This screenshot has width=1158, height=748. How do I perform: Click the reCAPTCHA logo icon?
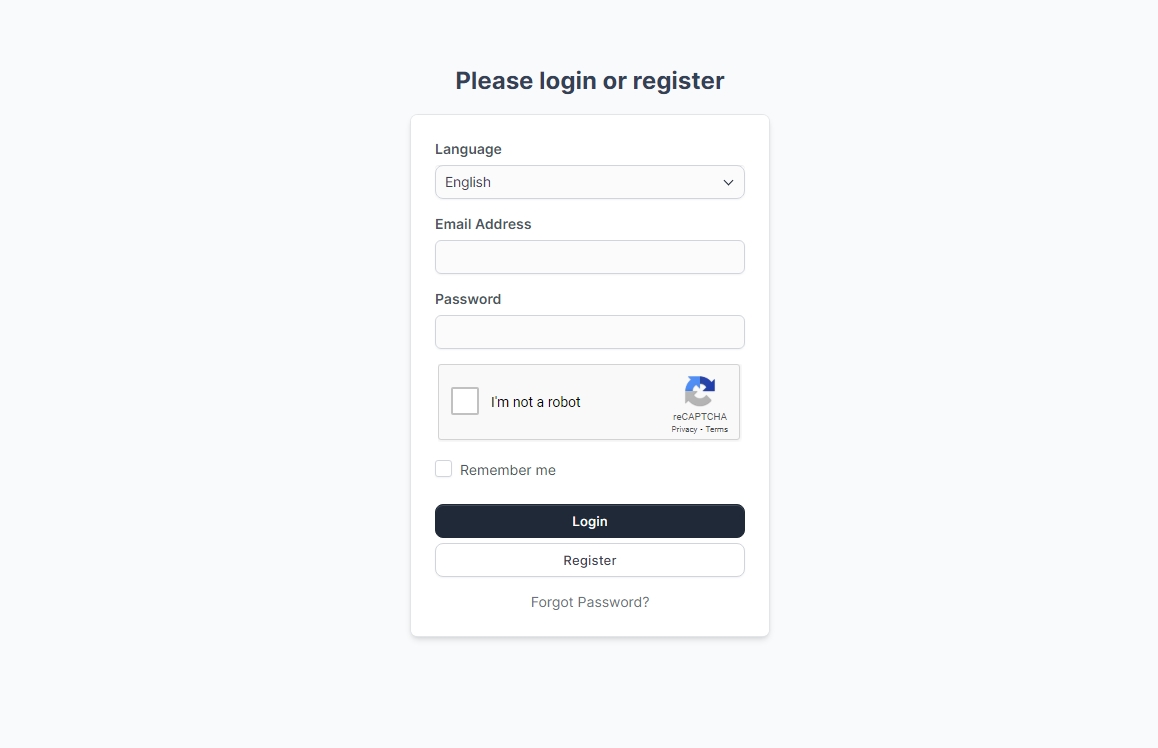coord(700,391)
